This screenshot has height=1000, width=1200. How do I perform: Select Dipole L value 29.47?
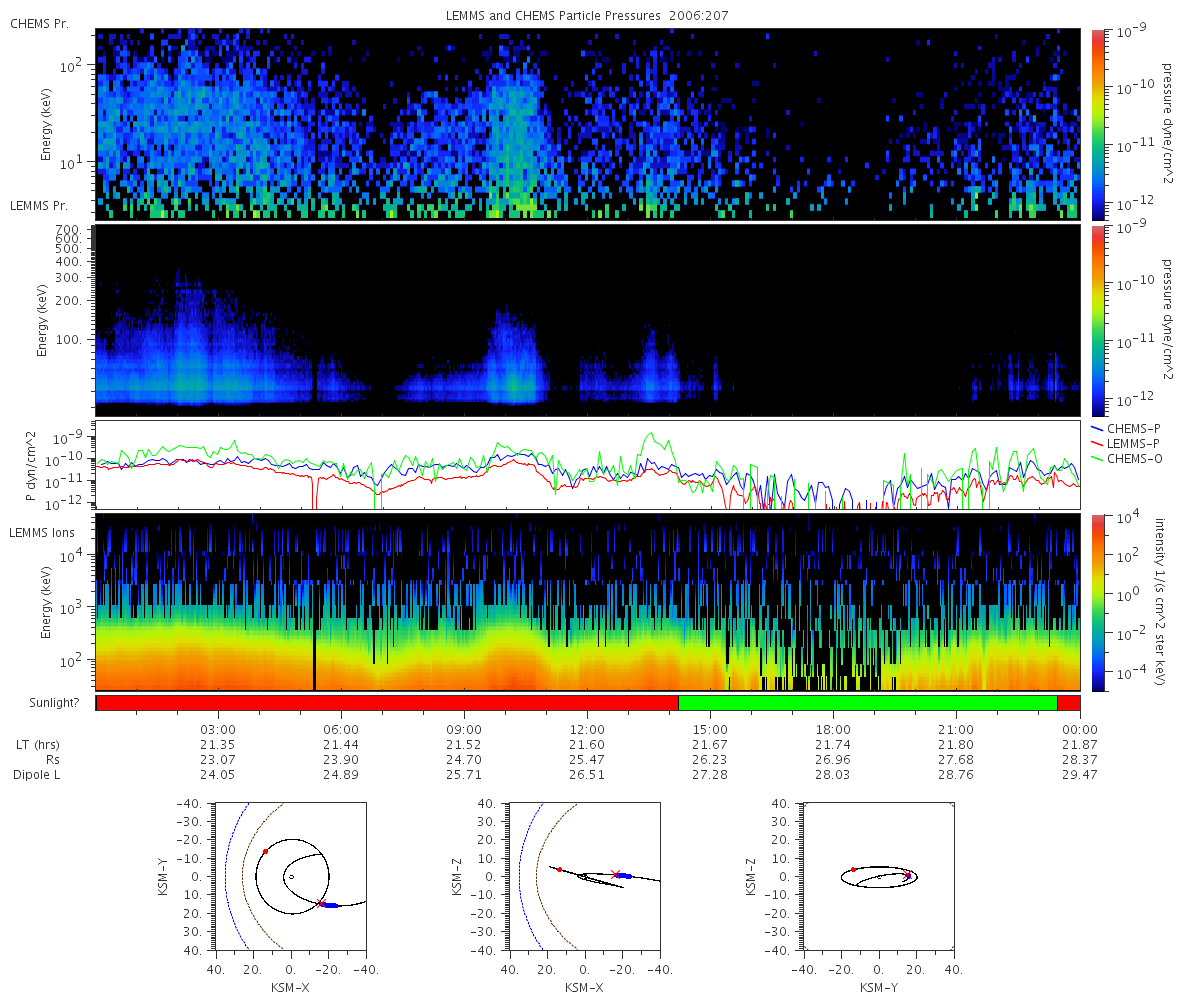[x=1080, y=775]
